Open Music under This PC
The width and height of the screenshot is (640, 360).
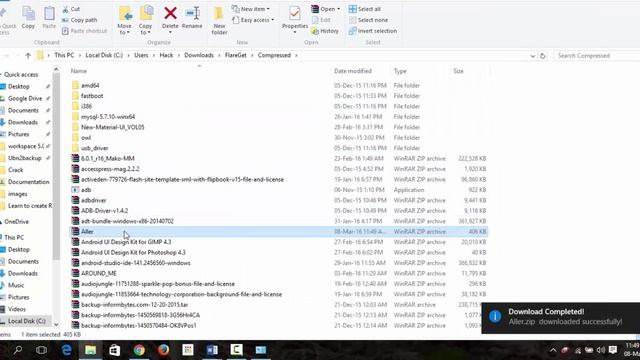point(16,285)
